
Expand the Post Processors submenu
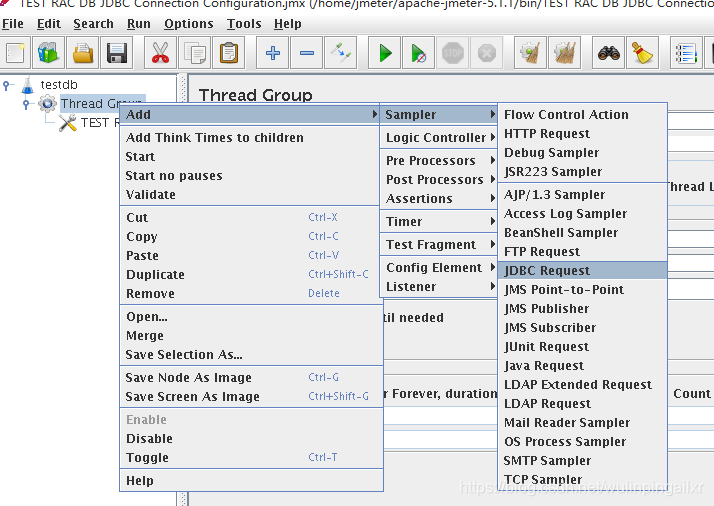(x=439, y=180)
